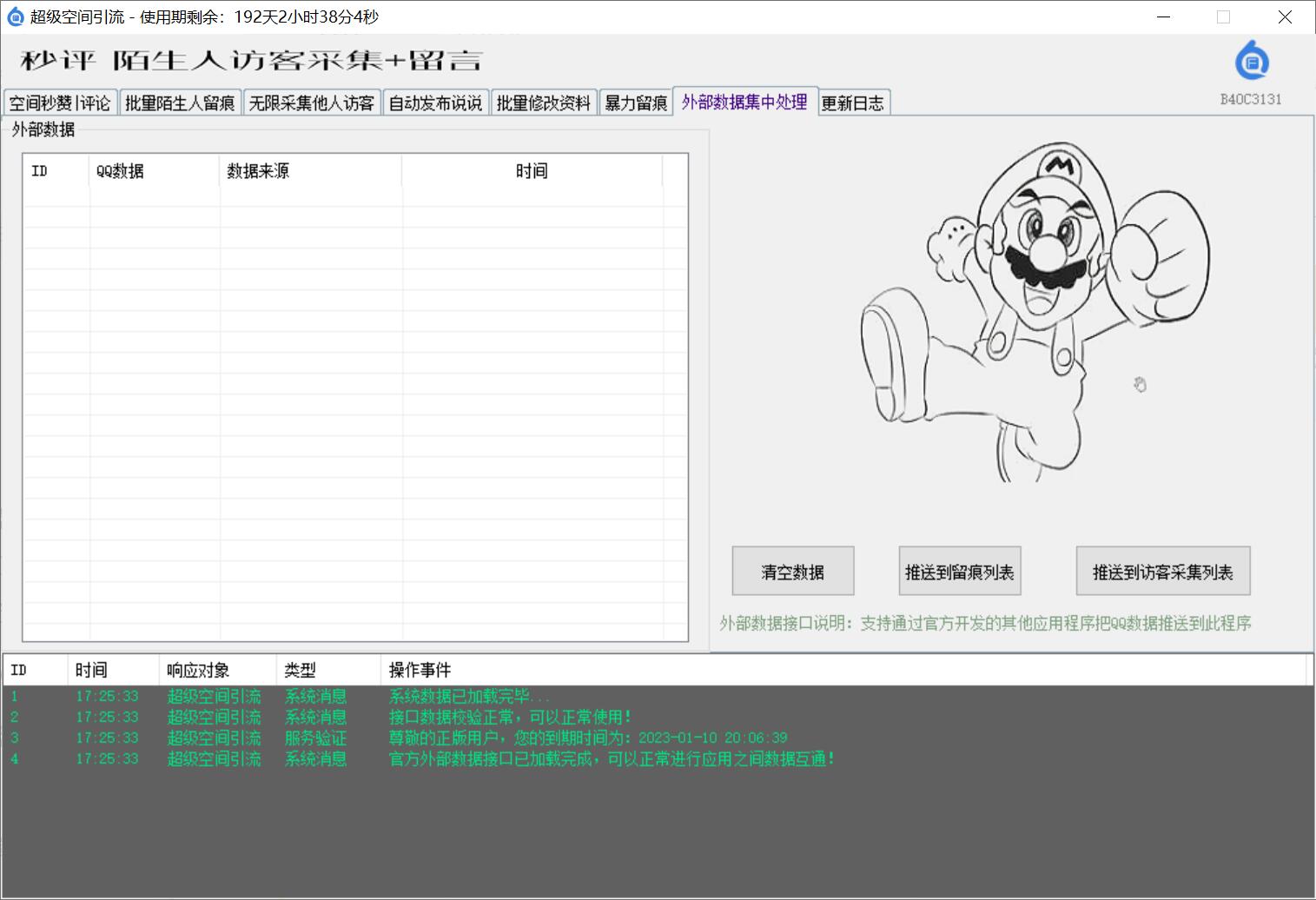
Task: Go to the 自动发布说说 tab
Action: coord(435,103)
